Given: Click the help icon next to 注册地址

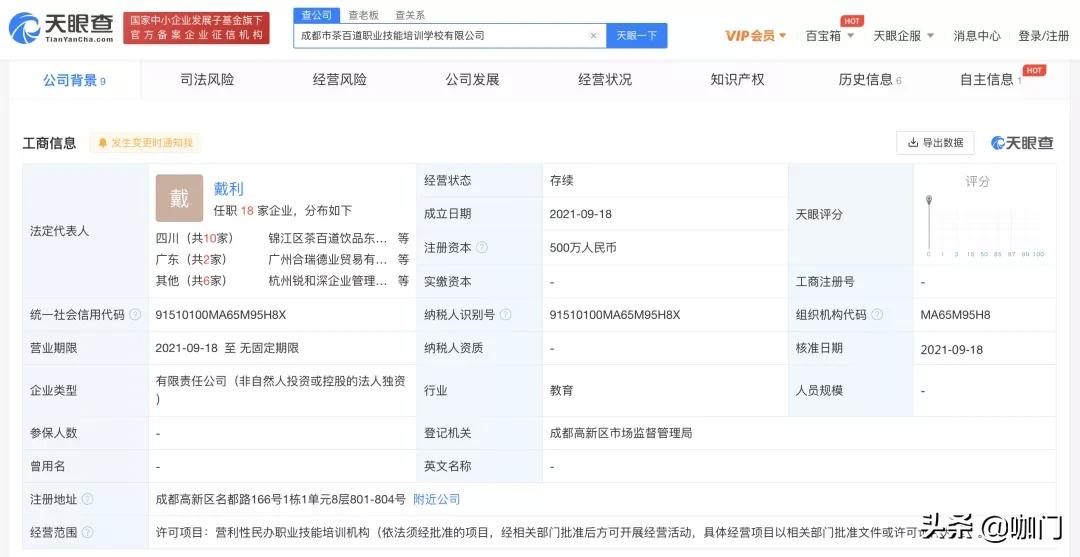Looking at the screenshot, I should tap(88, 499).
